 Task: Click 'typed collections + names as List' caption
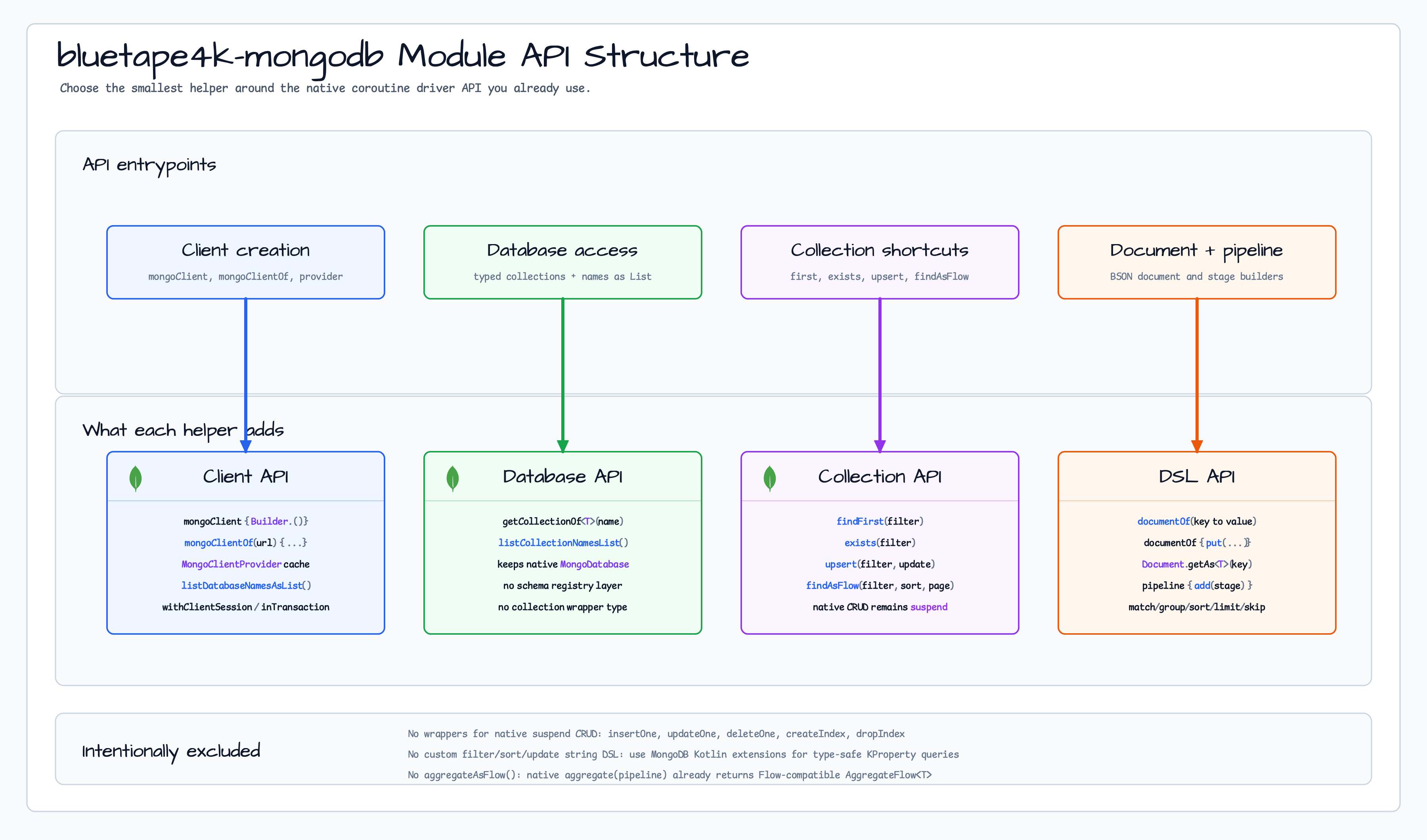[563, 277]
